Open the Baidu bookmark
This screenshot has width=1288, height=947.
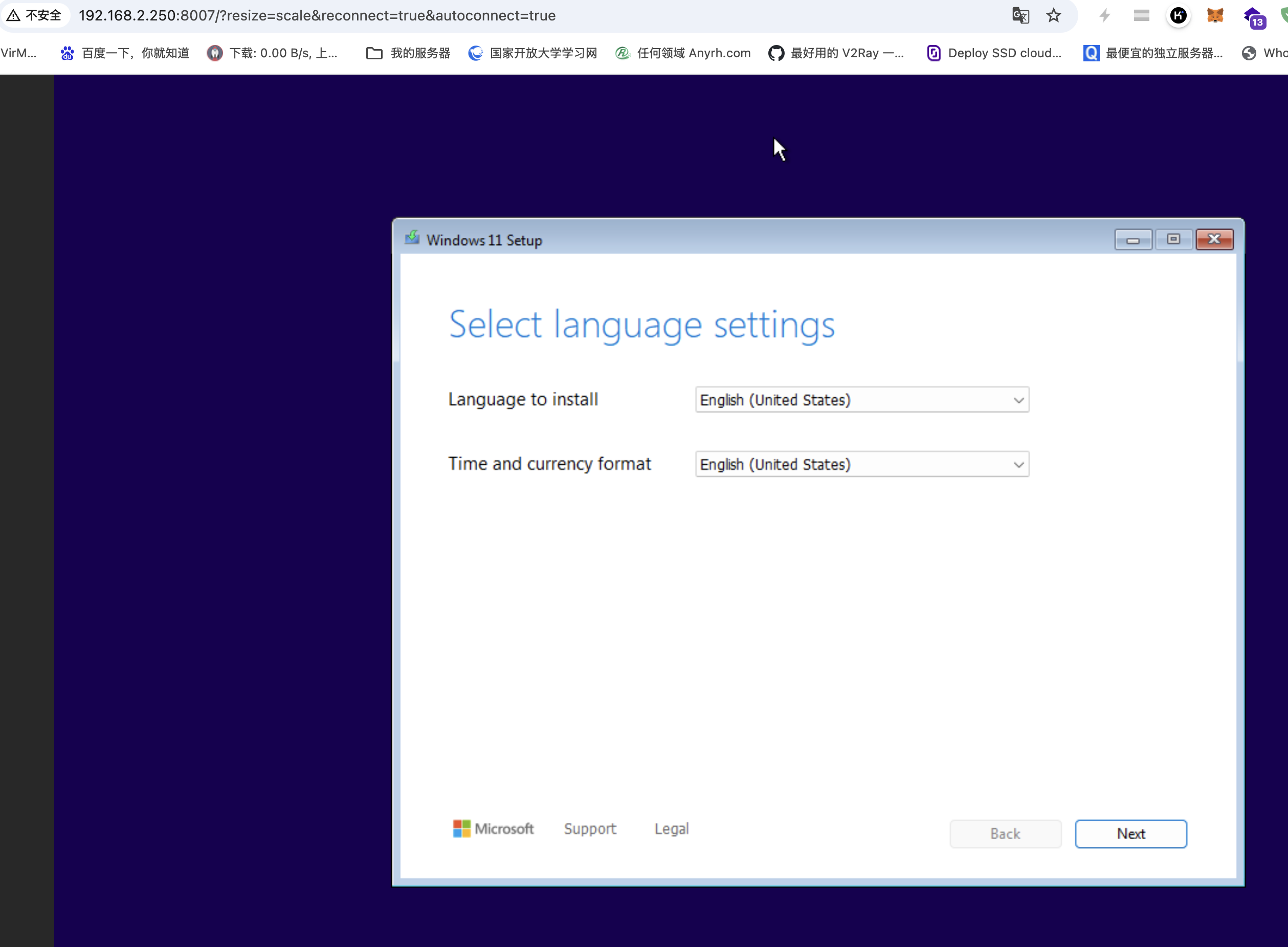tap(124, 53)
